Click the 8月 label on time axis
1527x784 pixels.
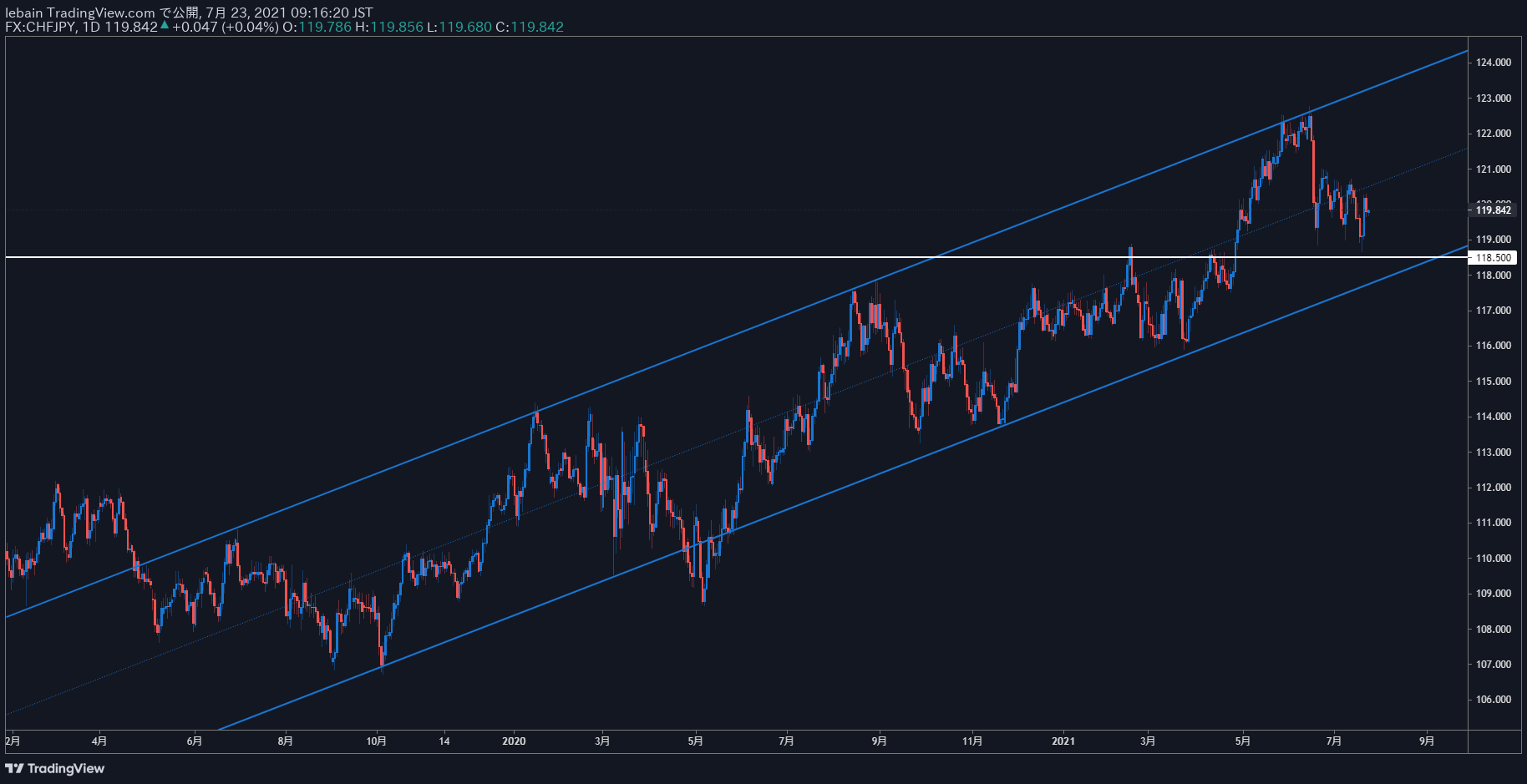286,741
